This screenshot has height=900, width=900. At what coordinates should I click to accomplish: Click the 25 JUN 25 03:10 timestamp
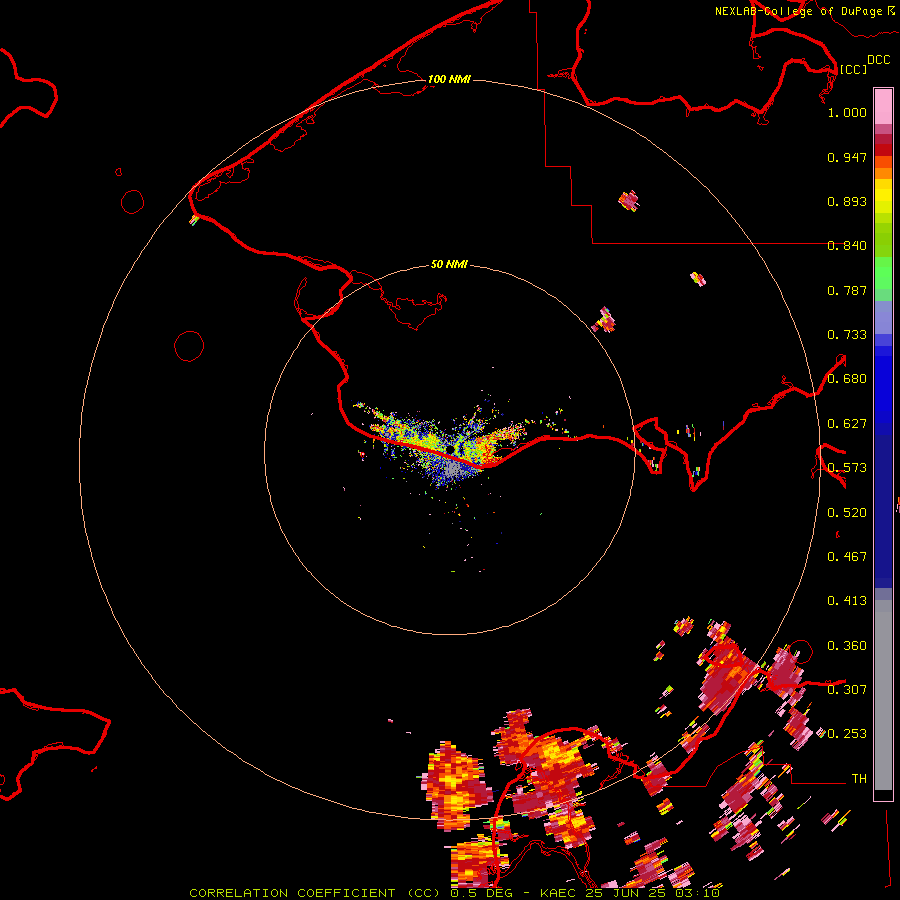click(653, 893)
